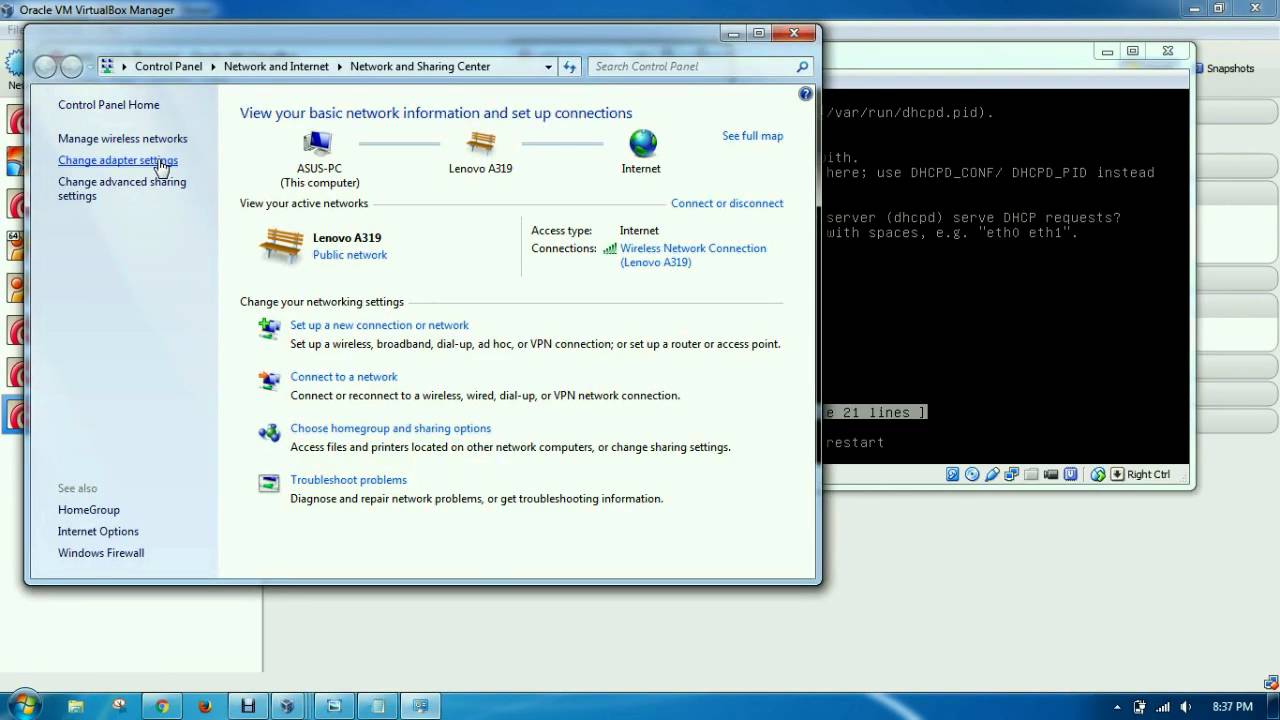This screenshot has height=720, width=1280.
Task: Open Change adapter settings
Action: pos(118,160)
